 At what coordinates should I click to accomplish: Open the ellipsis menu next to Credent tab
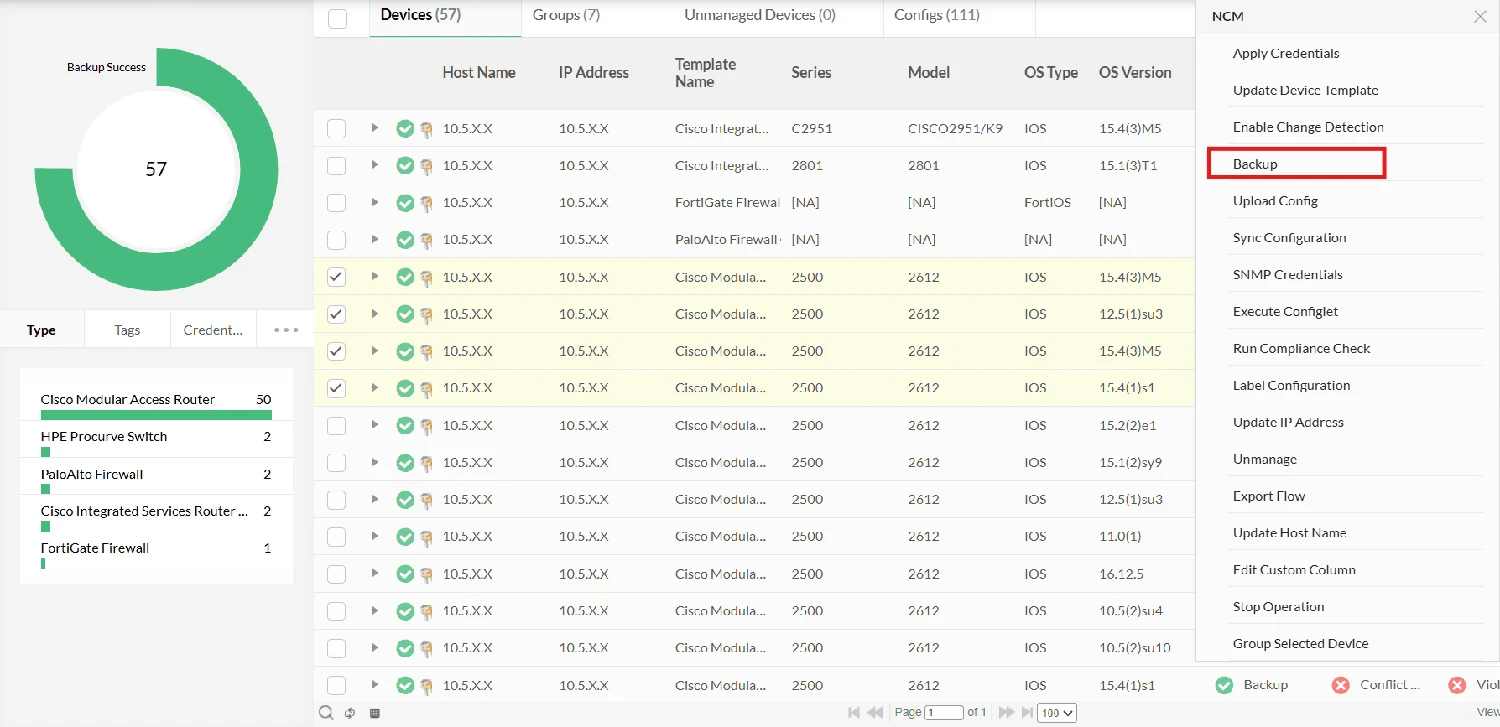pos(286,329)
